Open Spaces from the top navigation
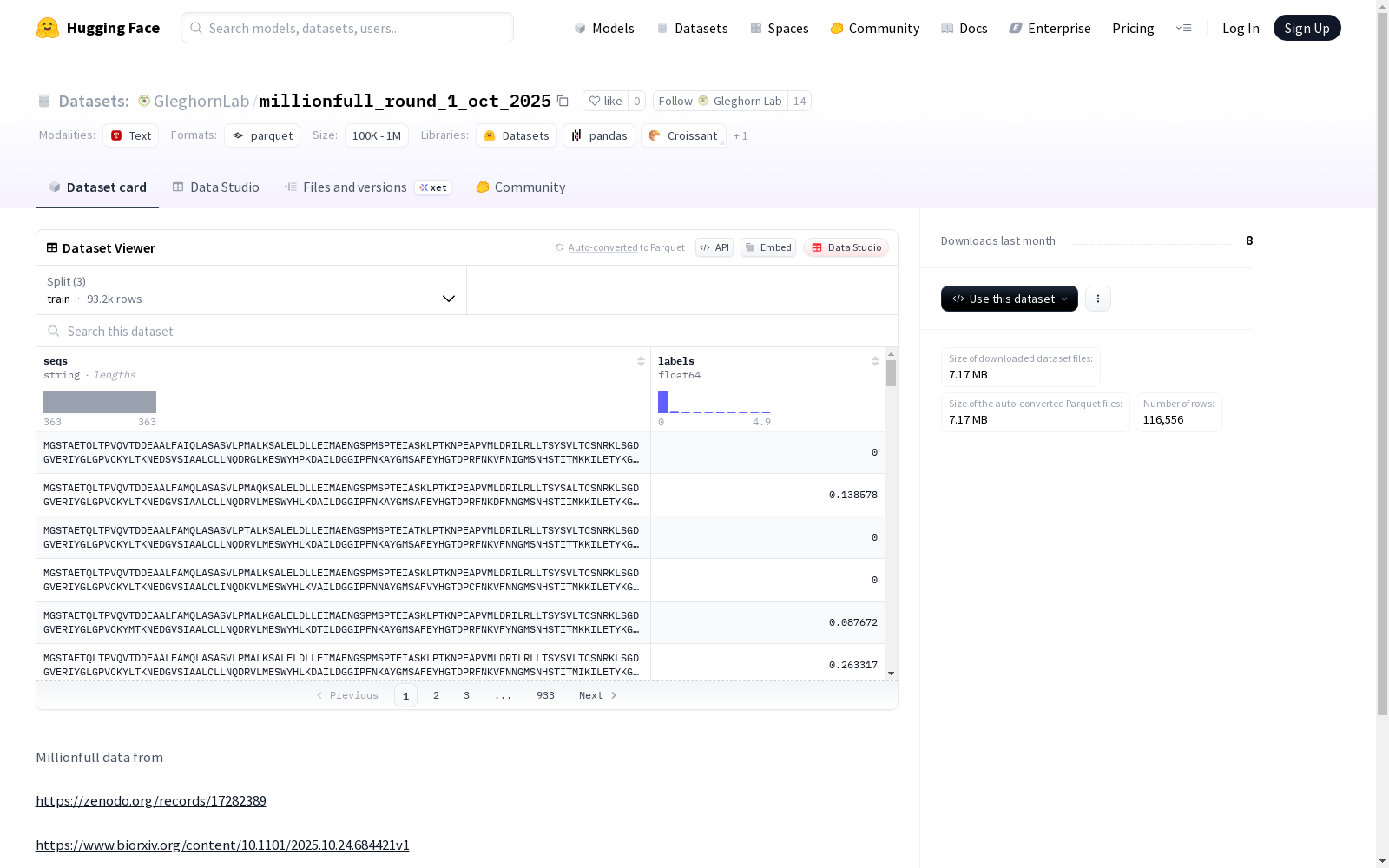Viewport: 1389px width, 868px height. (779, 28)
